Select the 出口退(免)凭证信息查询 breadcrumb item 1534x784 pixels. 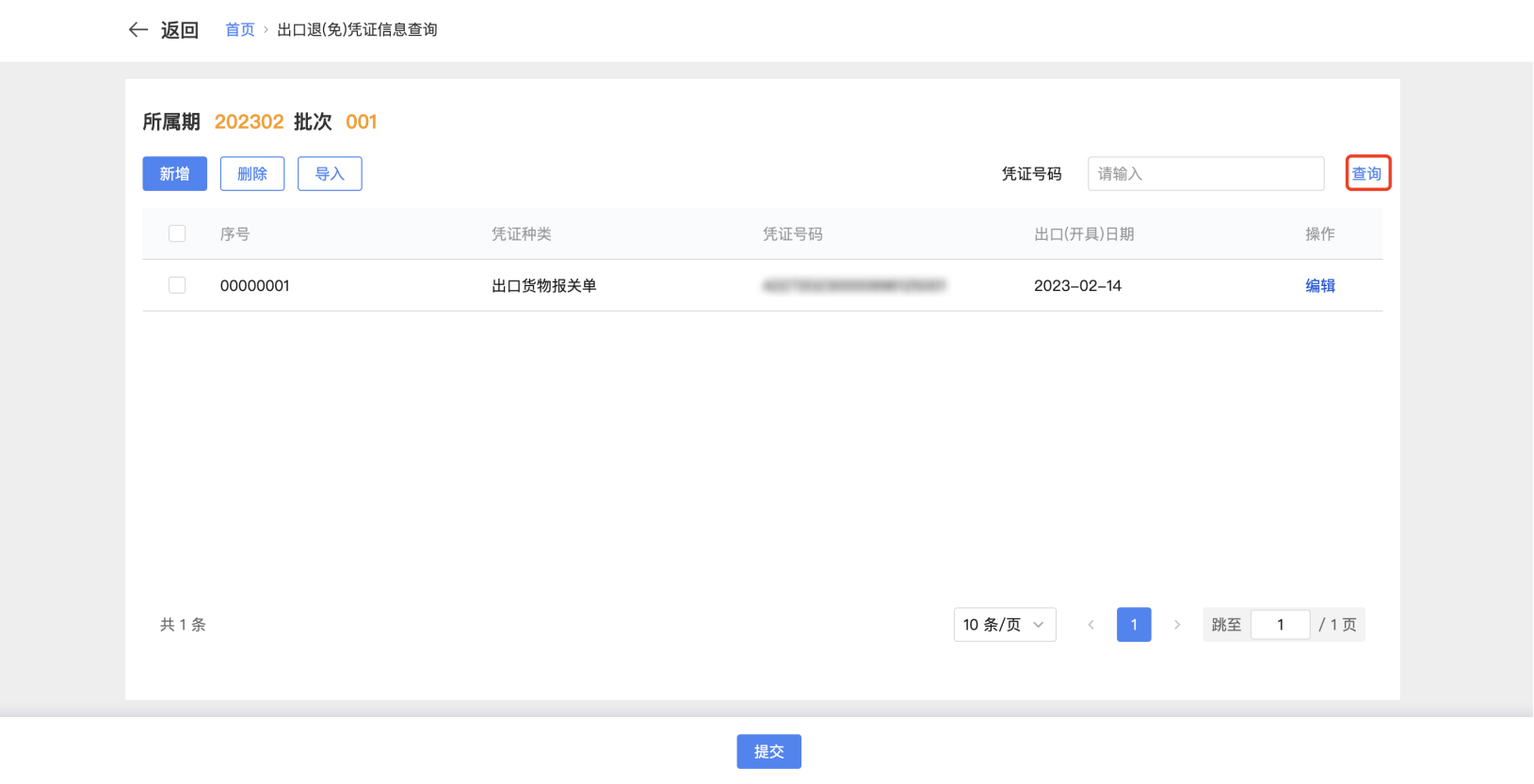click(x=357, y=30)
